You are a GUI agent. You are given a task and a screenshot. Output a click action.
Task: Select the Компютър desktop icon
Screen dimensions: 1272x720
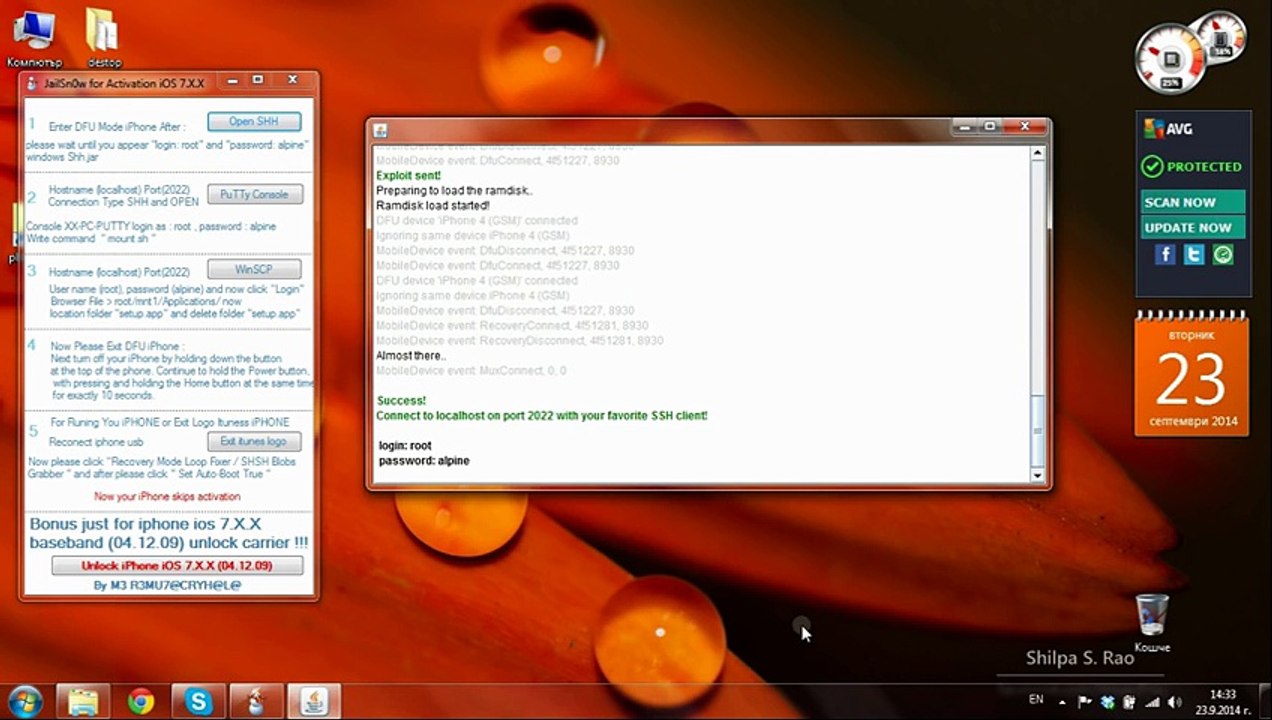point(34,38)
